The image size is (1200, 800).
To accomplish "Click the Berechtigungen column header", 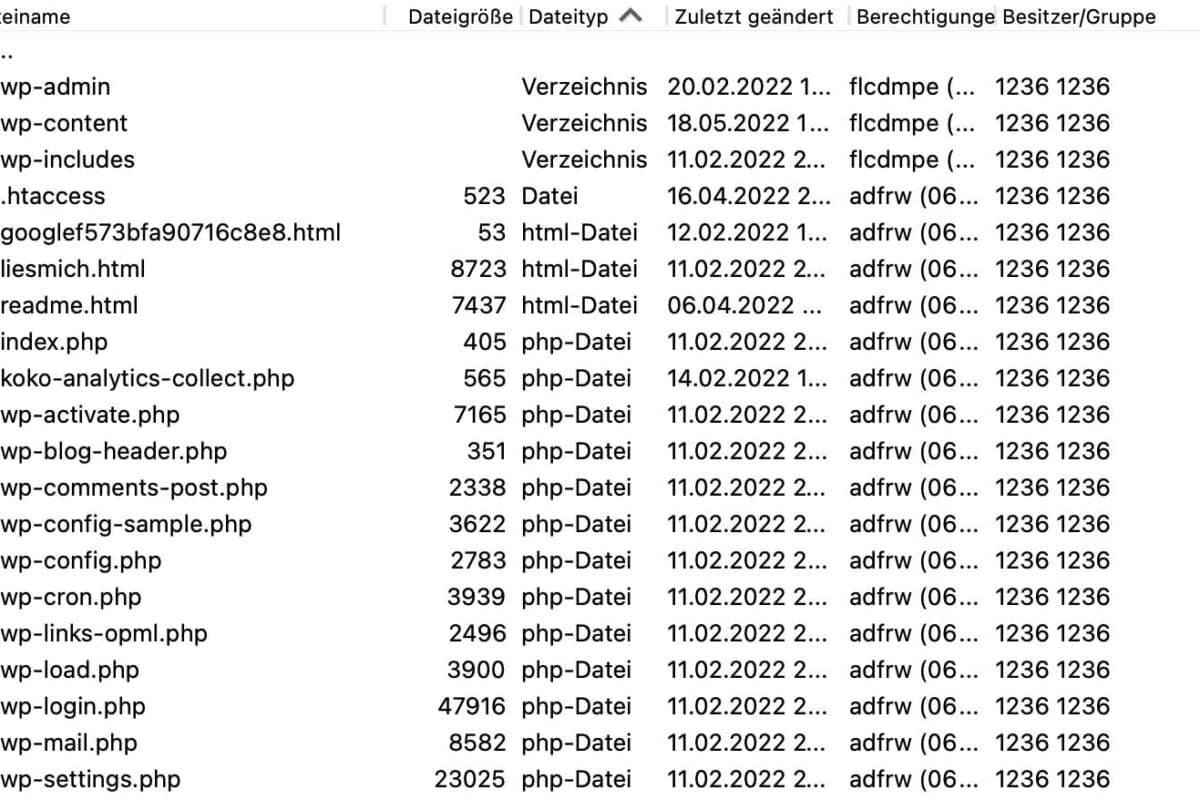I will pos(925,17).
